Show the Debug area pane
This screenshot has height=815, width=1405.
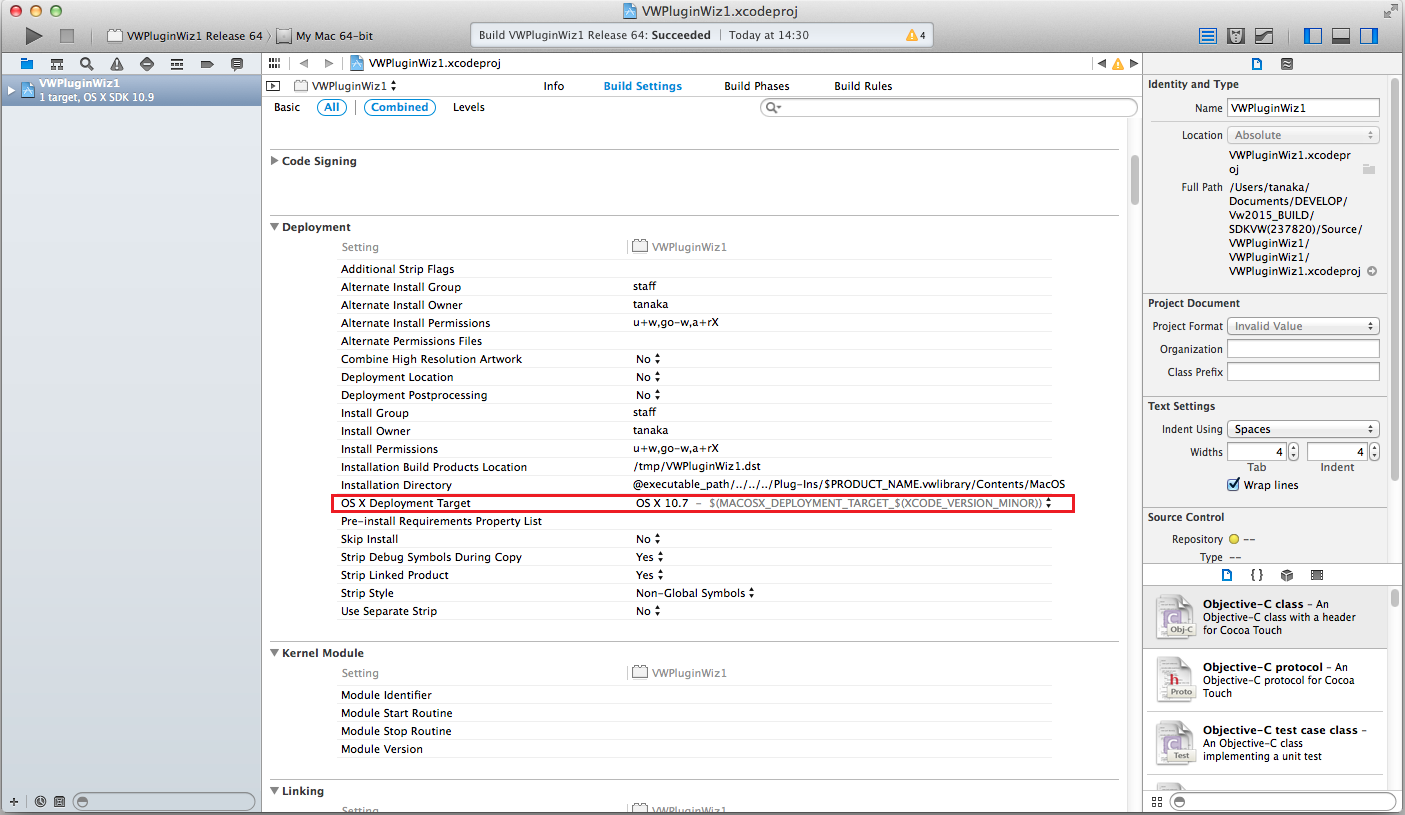point(1341,36)
